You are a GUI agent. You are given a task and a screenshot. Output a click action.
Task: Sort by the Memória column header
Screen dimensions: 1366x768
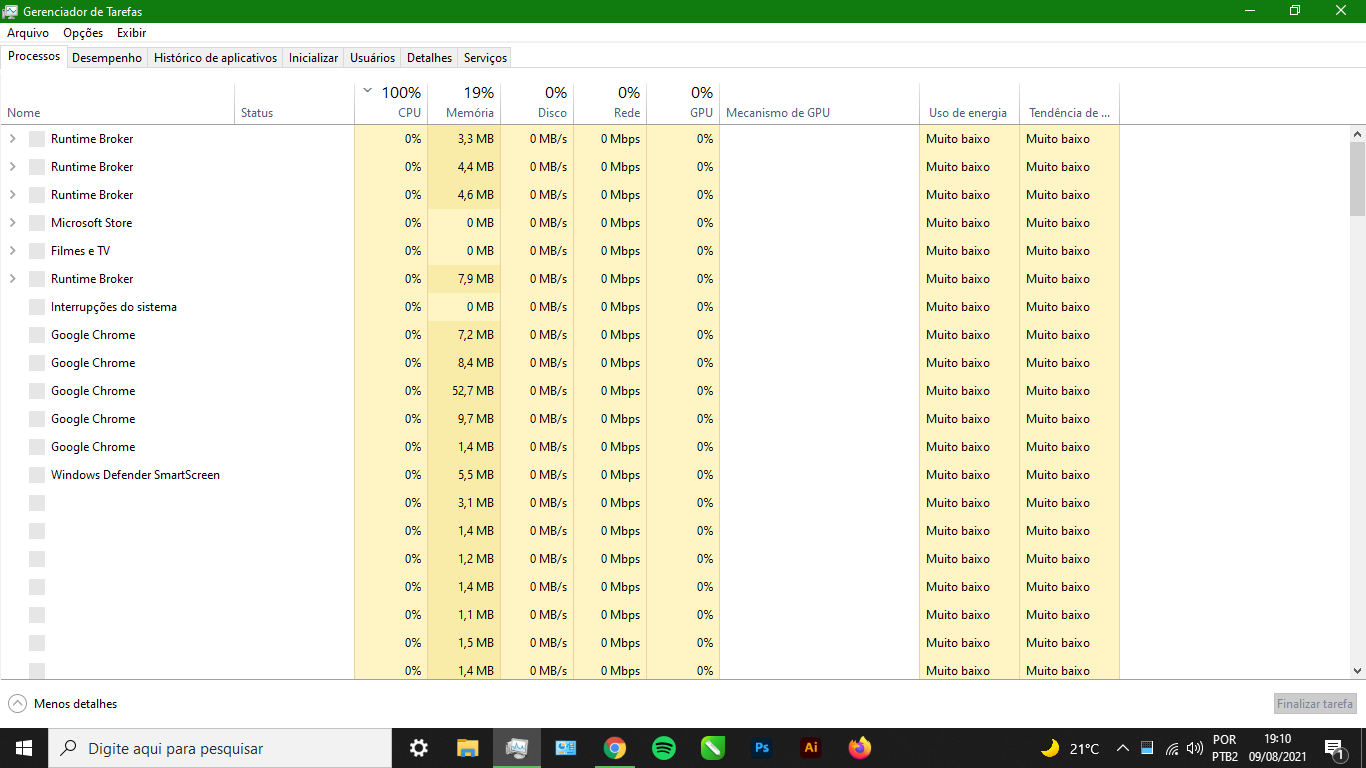coord(464,103)
